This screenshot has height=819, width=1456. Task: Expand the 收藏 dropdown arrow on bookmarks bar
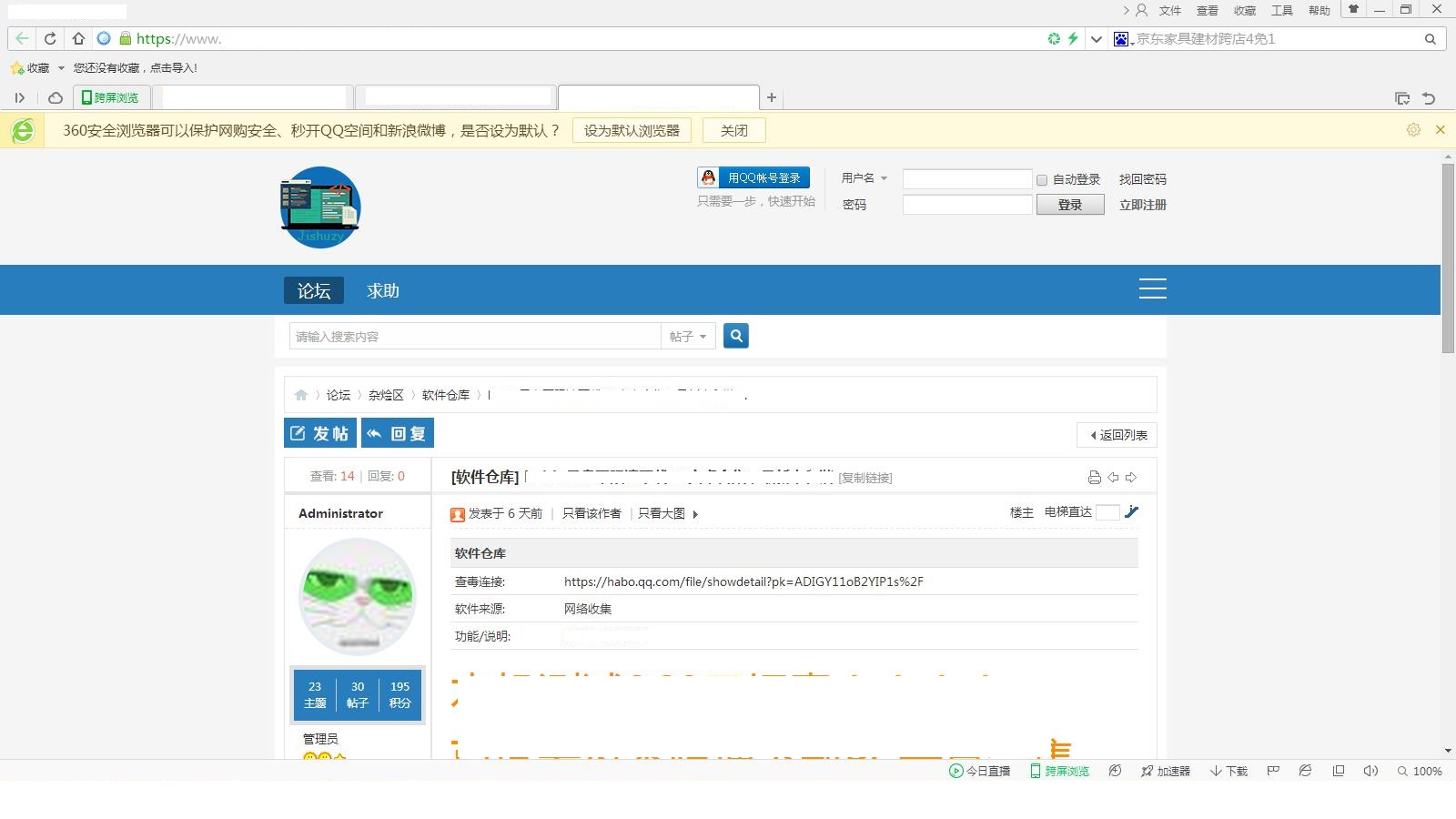[x=61, y=68]
